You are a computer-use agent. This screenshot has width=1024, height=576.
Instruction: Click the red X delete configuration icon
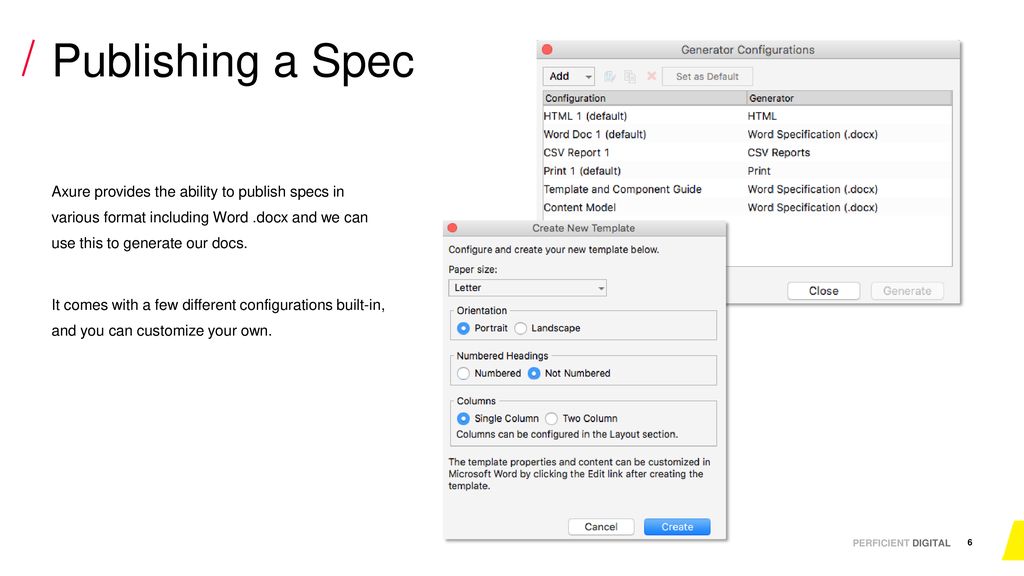tap(651, 76)
